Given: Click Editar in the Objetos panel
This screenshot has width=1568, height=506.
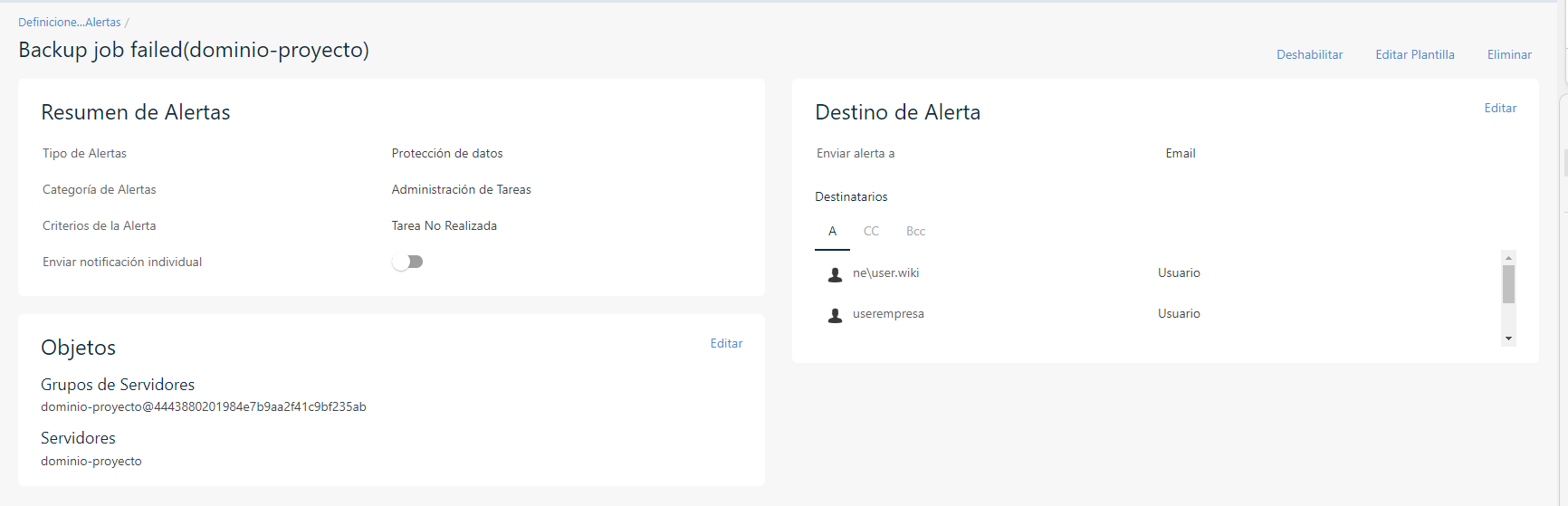Looking at the screenshot, I should pos(726,344).
